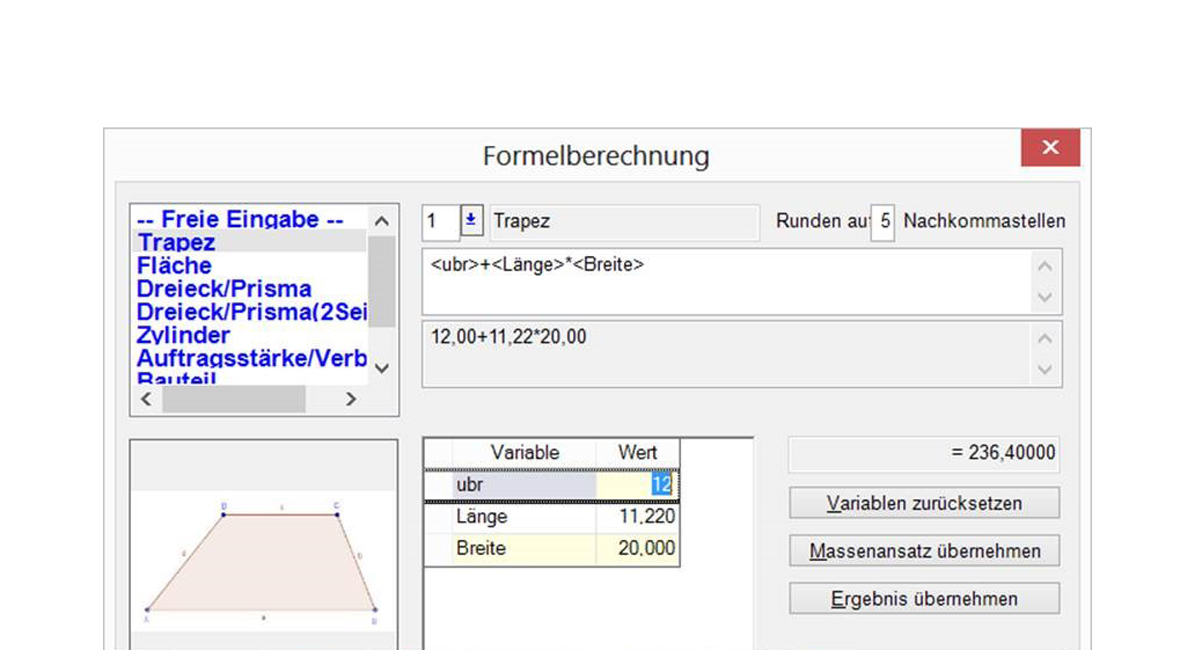Select 'Auftragsstärke/Verb' list item

252,358
